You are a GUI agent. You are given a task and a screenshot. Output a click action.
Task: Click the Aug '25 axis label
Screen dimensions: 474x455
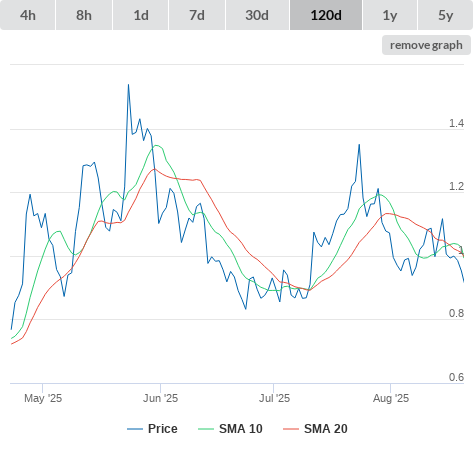pyautogui.click(x=391, y=398)
